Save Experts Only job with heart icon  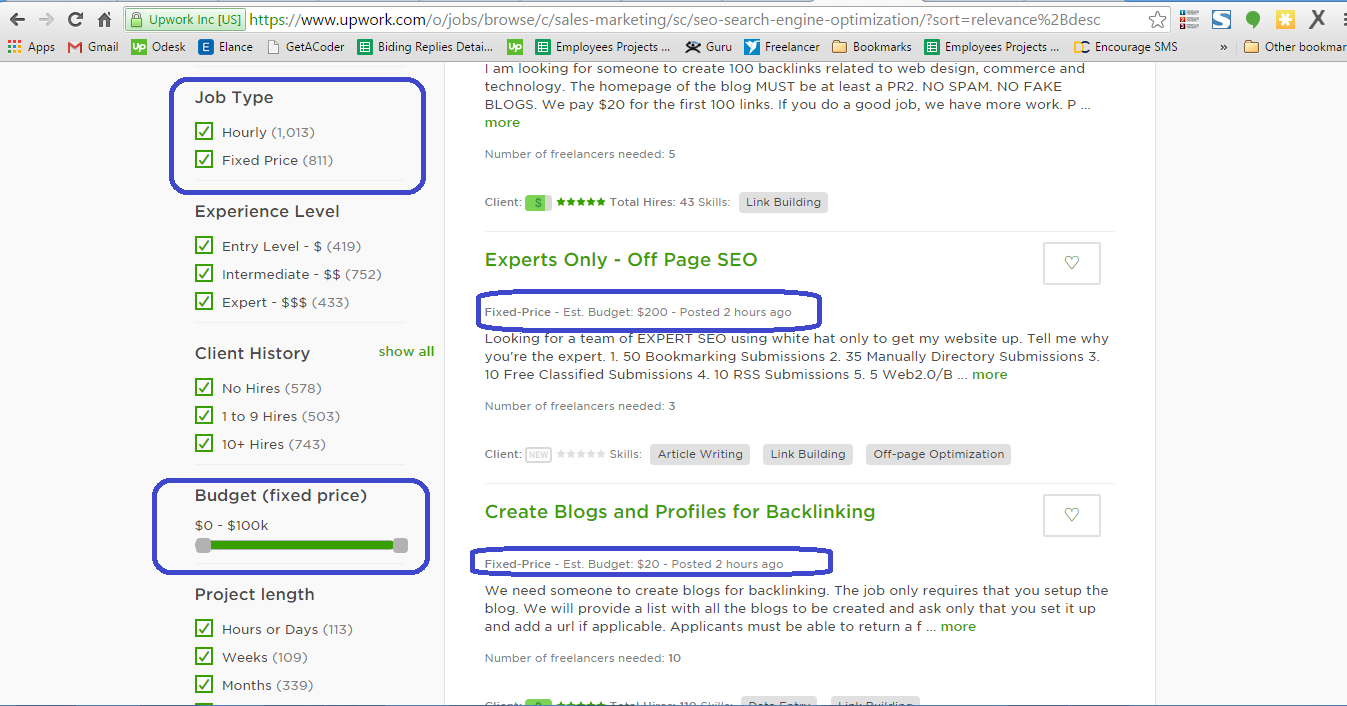[x=1072, y=263]
